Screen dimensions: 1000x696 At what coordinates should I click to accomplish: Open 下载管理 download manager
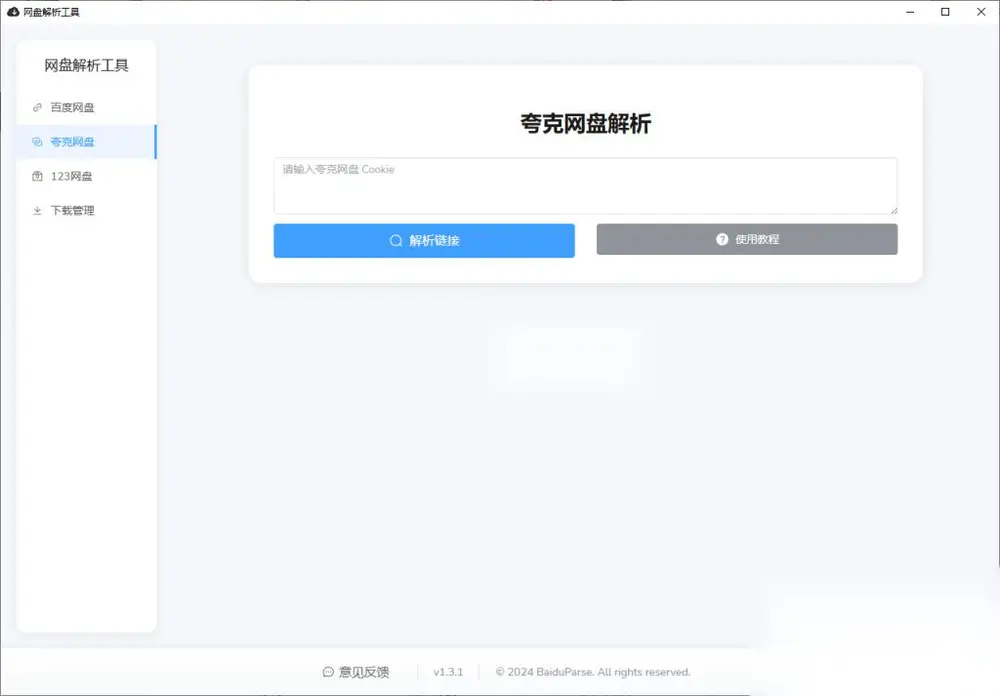coord(87,211)
